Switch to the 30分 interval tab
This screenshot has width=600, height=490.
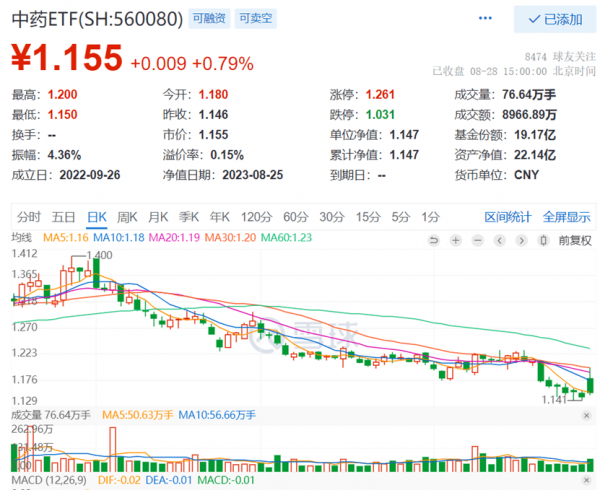coord(332,217)
